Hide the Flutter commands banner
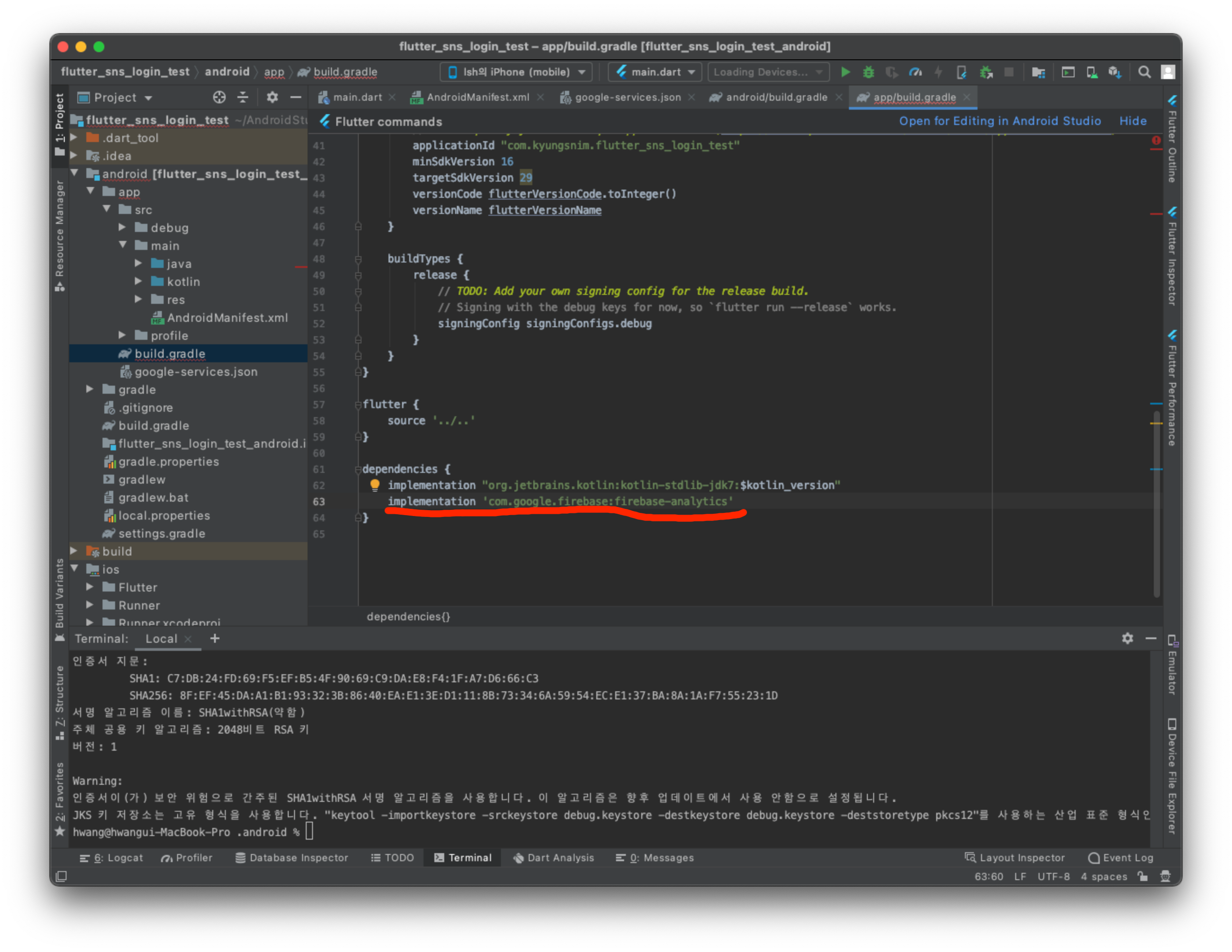Screen dimensions: 1232x952 [1132, 121]
